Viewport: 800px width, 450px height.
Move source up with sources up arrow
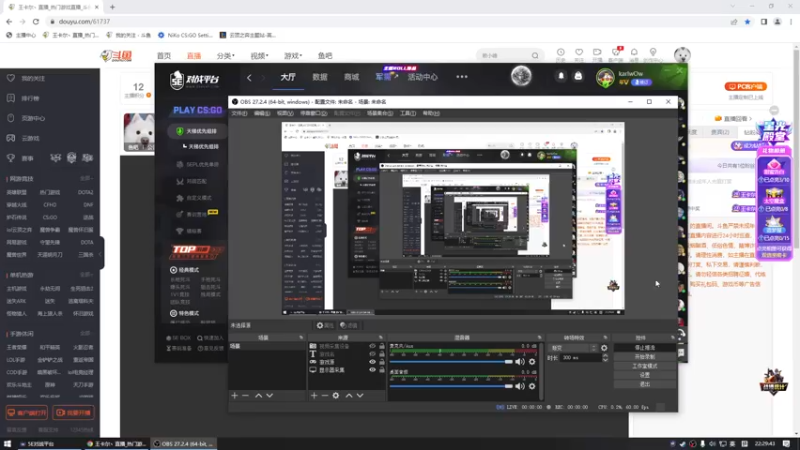(x=349, y=395)
